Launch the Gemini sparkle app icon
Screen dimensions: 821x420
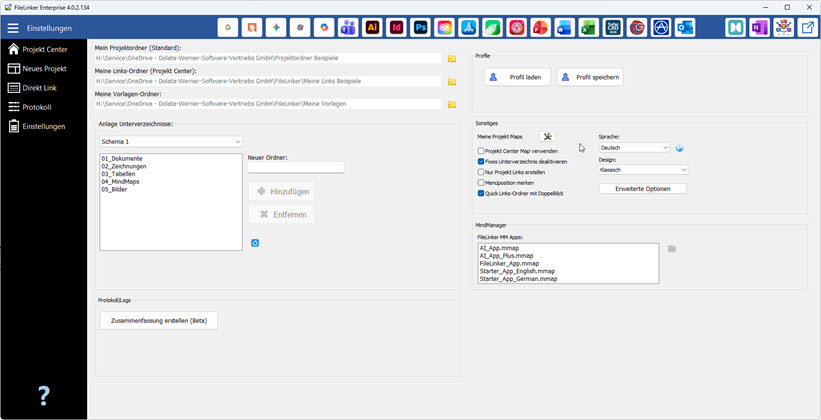[276, 28]
